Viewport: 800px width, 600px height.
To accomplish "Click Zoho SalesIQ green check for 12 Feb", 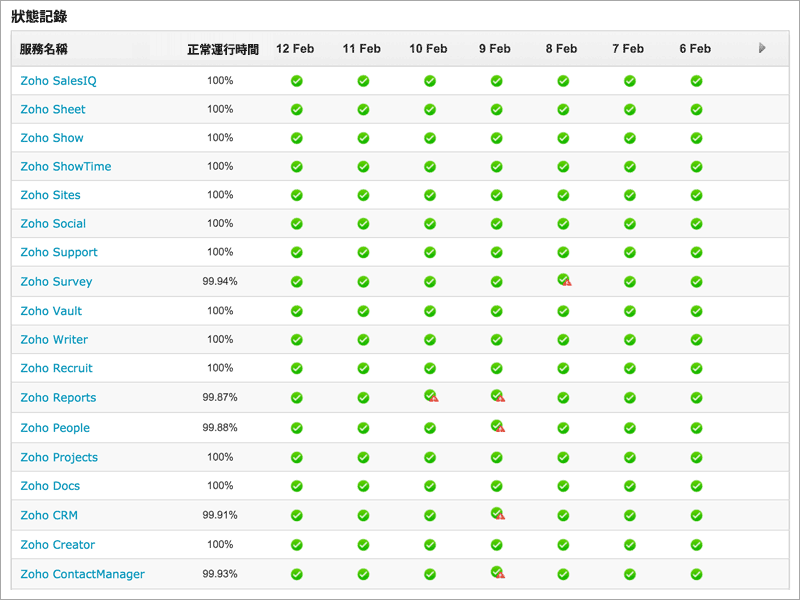I will [296, 81].
